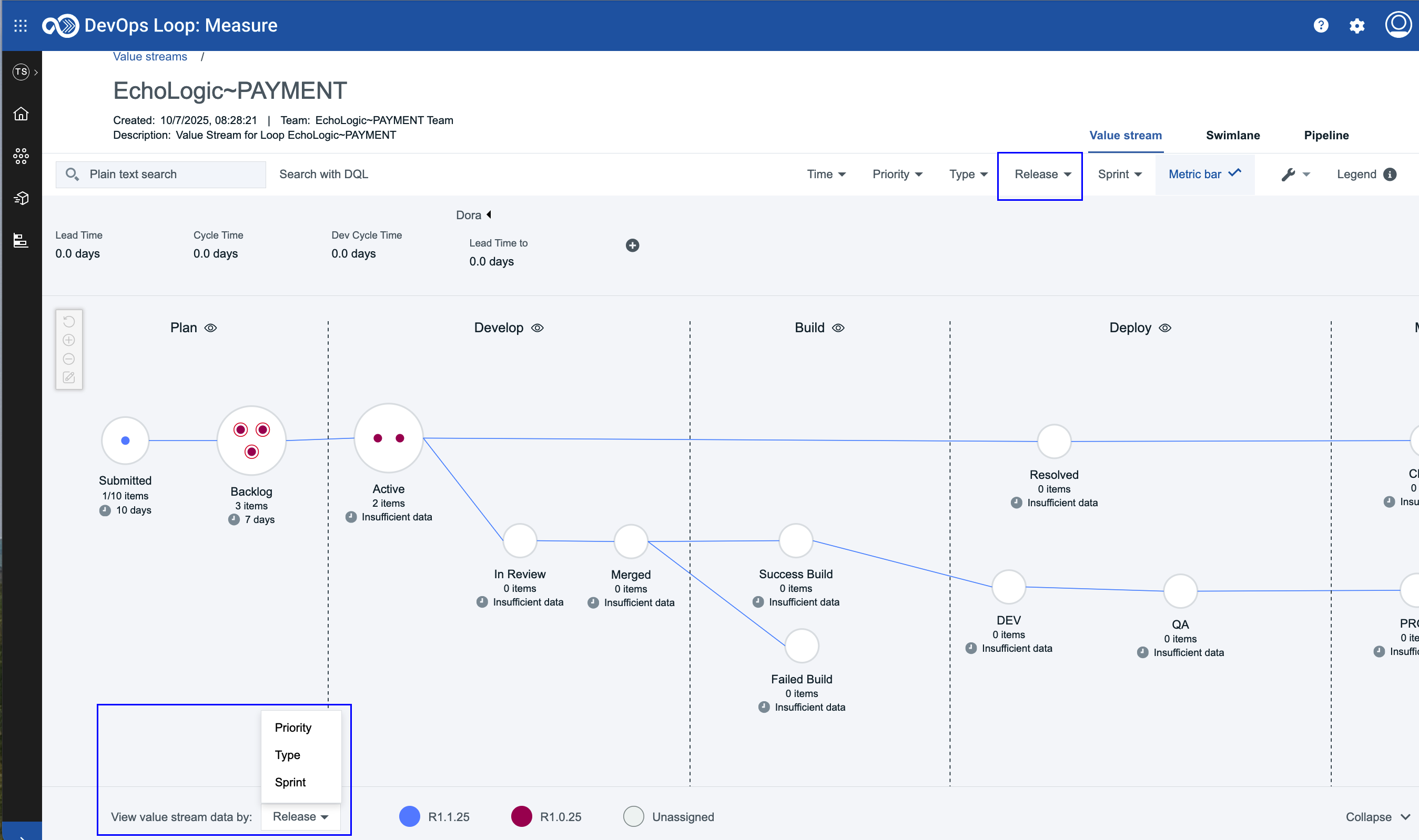Click the canvas zoom in icon

point(69,340)
